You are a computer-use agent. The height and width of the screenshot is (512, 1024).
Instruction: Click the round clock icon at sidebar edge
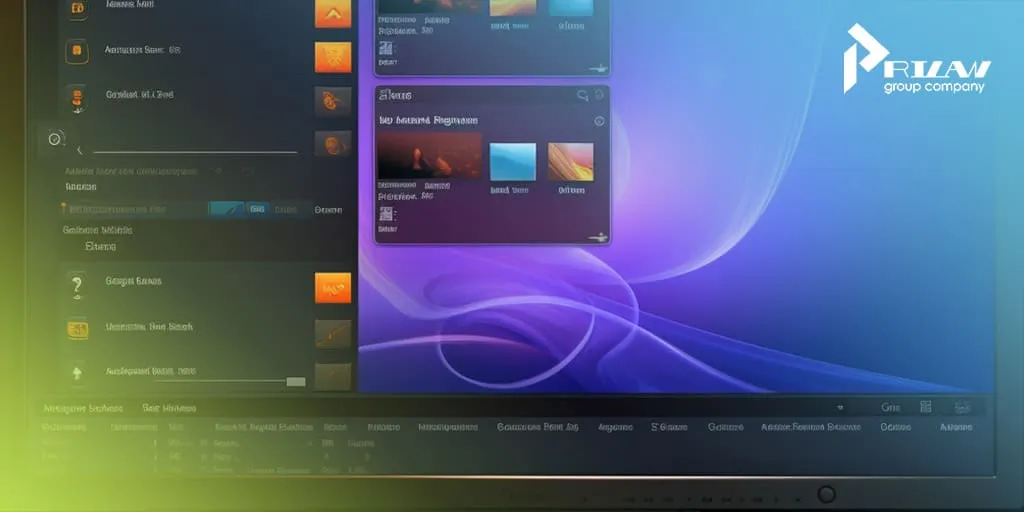click(55, 140)
